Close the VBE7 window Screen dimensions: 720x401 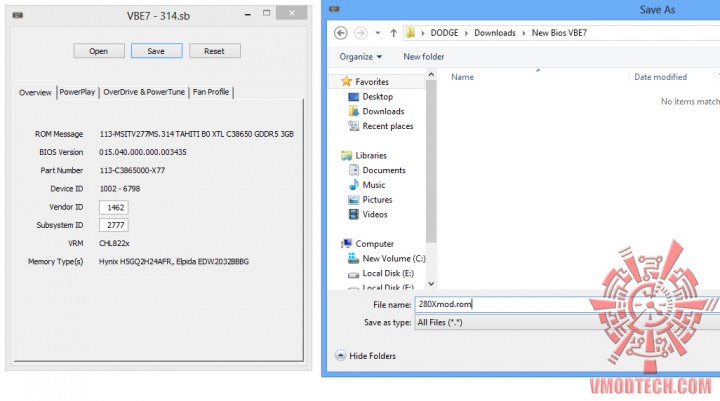(292, 13)
